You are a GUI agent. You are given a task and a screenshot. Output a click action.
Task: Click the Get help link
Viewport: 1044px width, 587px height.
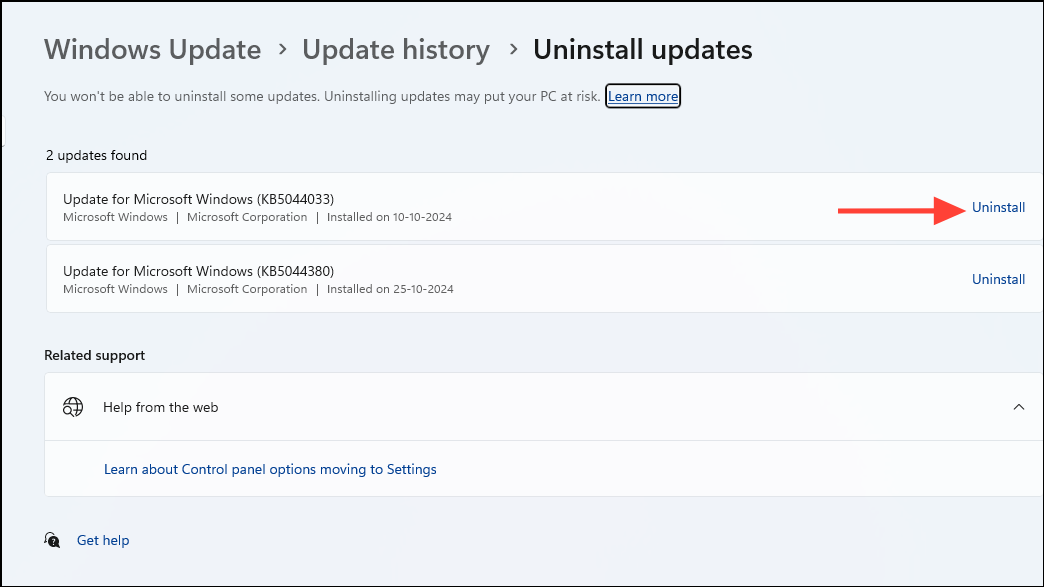pyautogui.click(x=103, y=540)
